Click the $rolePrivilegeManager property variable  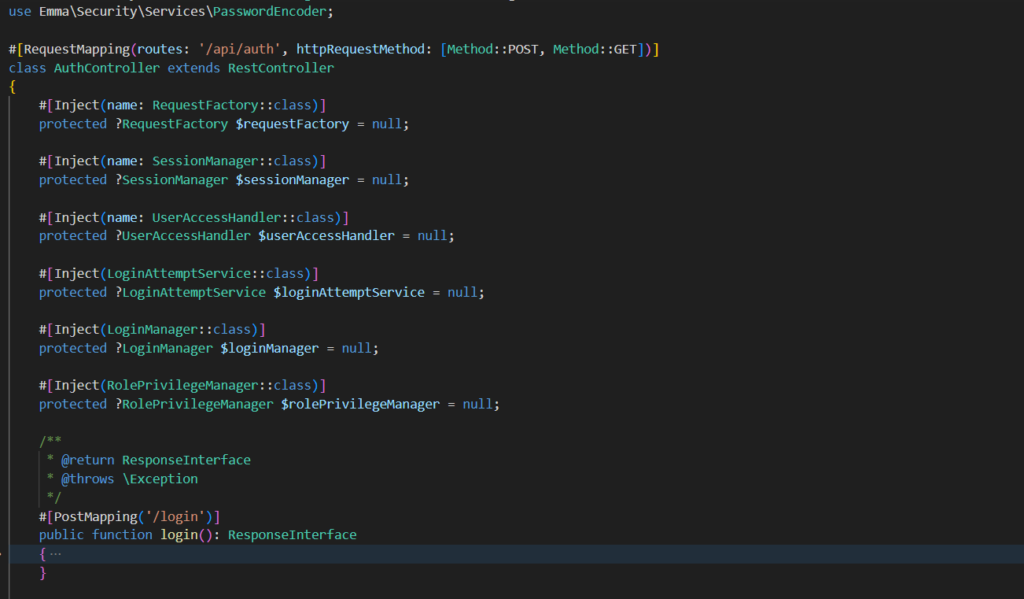tap(360, 404)
